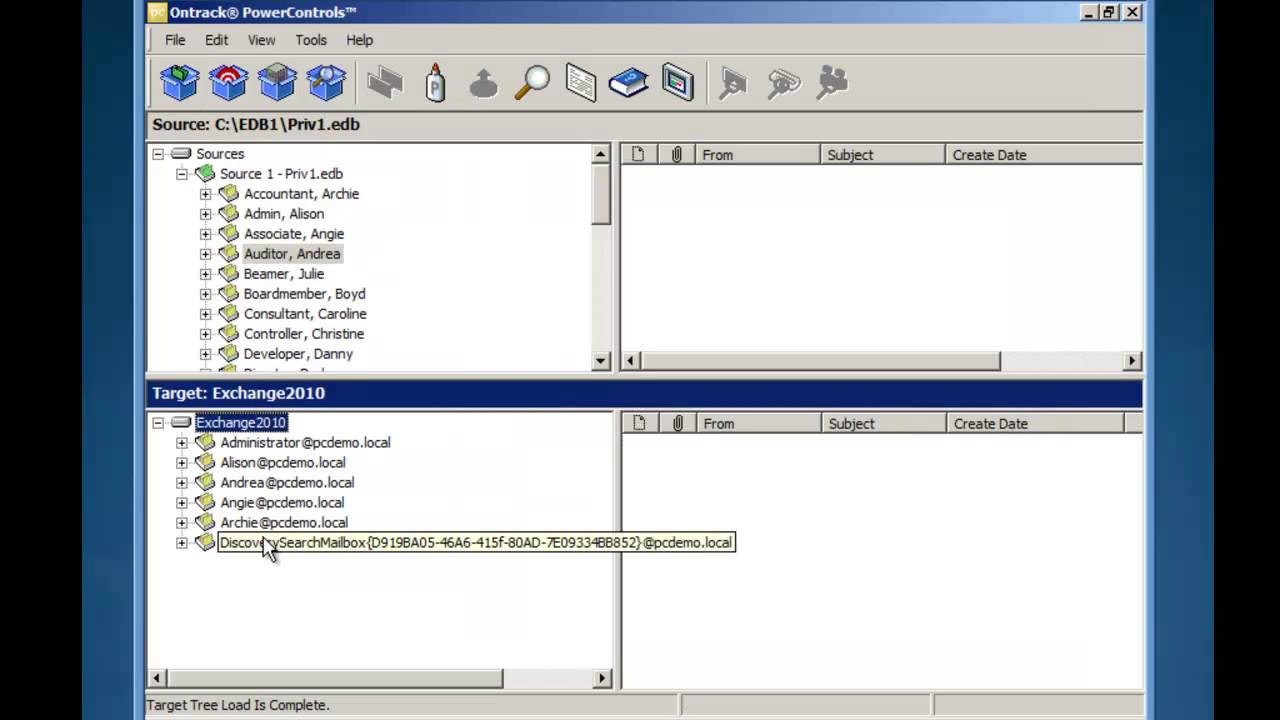Expand the Accountant, Archie mailbox
Image resolution: width=1280 pixels, height=720 pixels.
pos(206,194)
